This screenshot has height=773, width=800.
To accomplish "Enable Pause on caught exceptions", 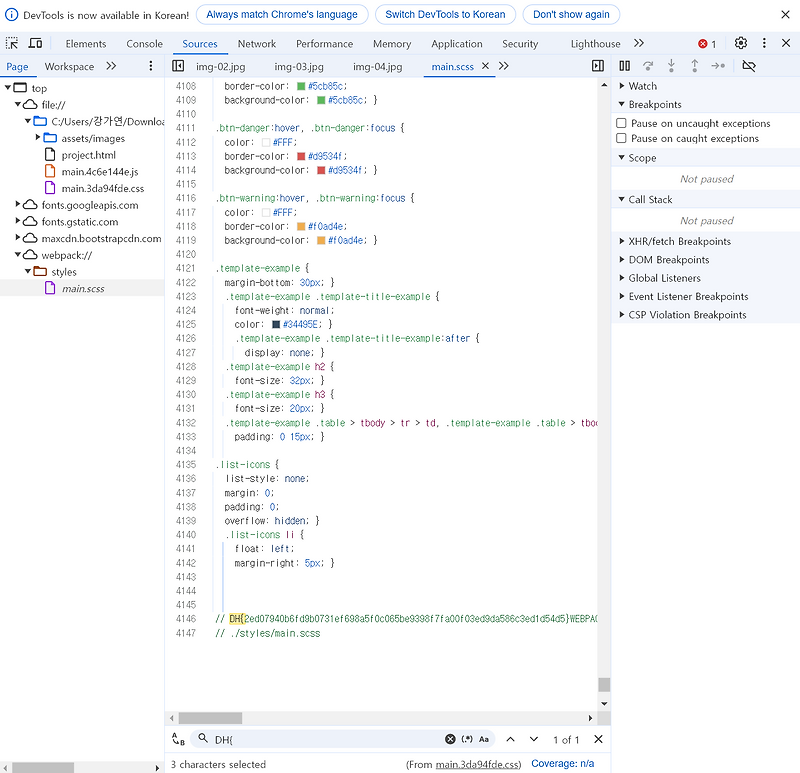I will click(x=622, y=138).
